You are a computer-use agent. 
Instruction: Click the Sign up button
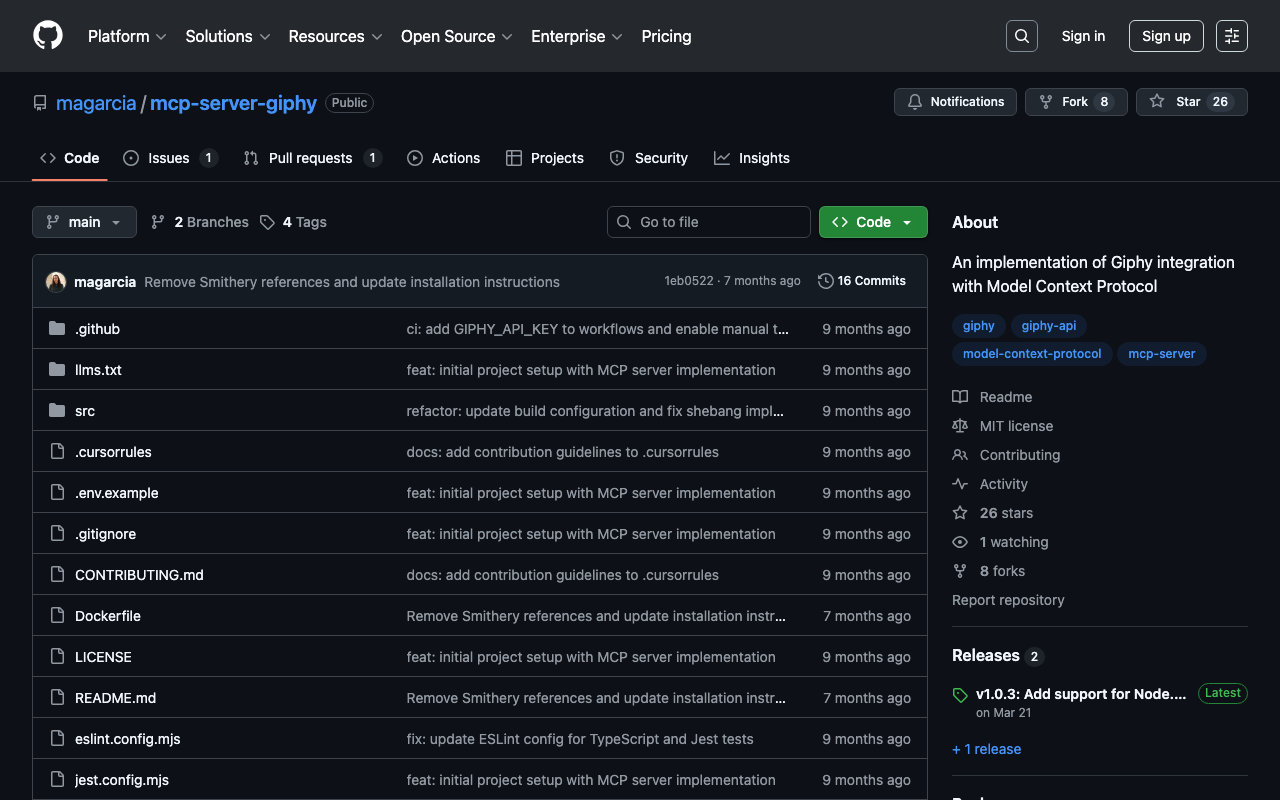pos(1166,36)
